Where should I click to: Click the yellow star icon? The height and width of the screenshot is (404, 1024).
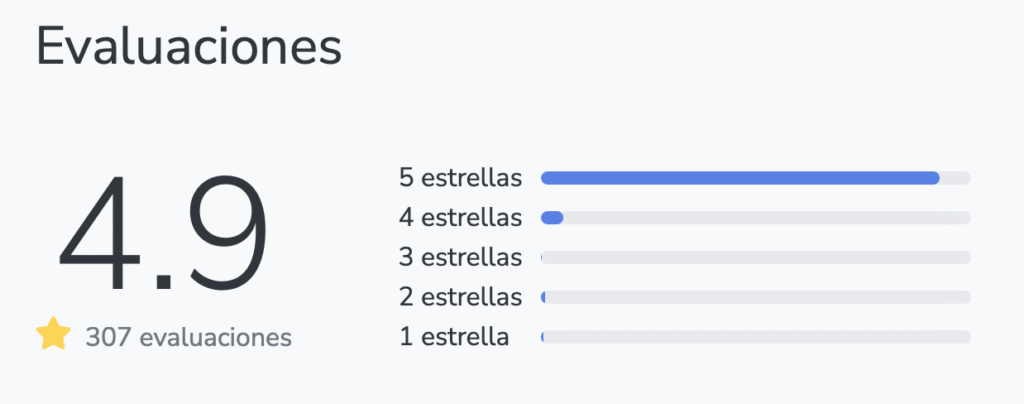click(x=53, y=334)
